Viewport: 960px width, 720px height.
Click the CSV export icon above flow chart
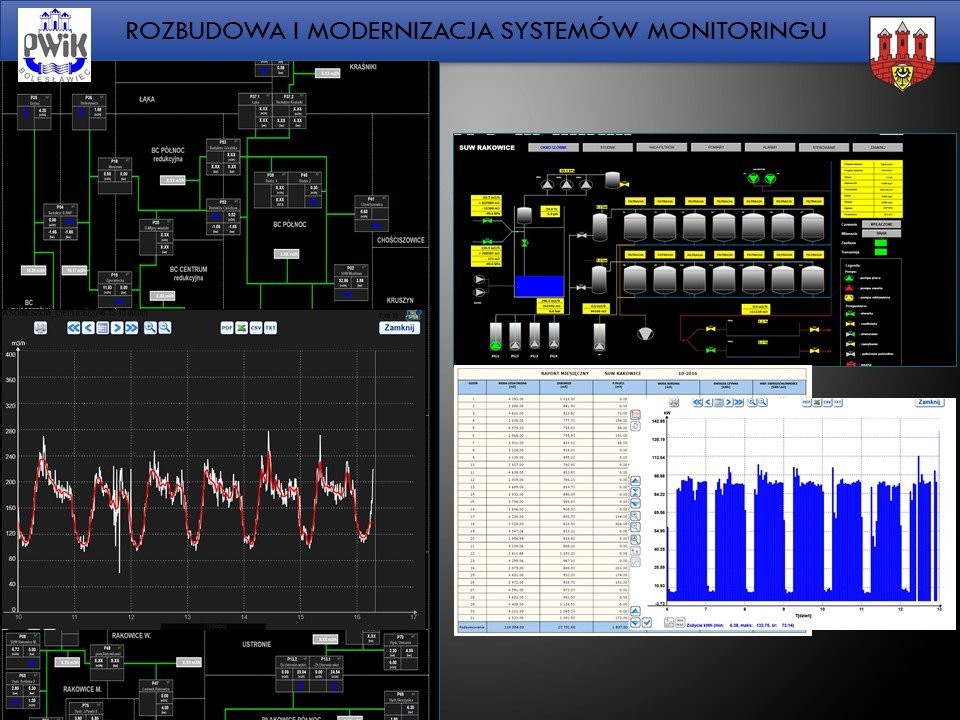click(255, 328)
